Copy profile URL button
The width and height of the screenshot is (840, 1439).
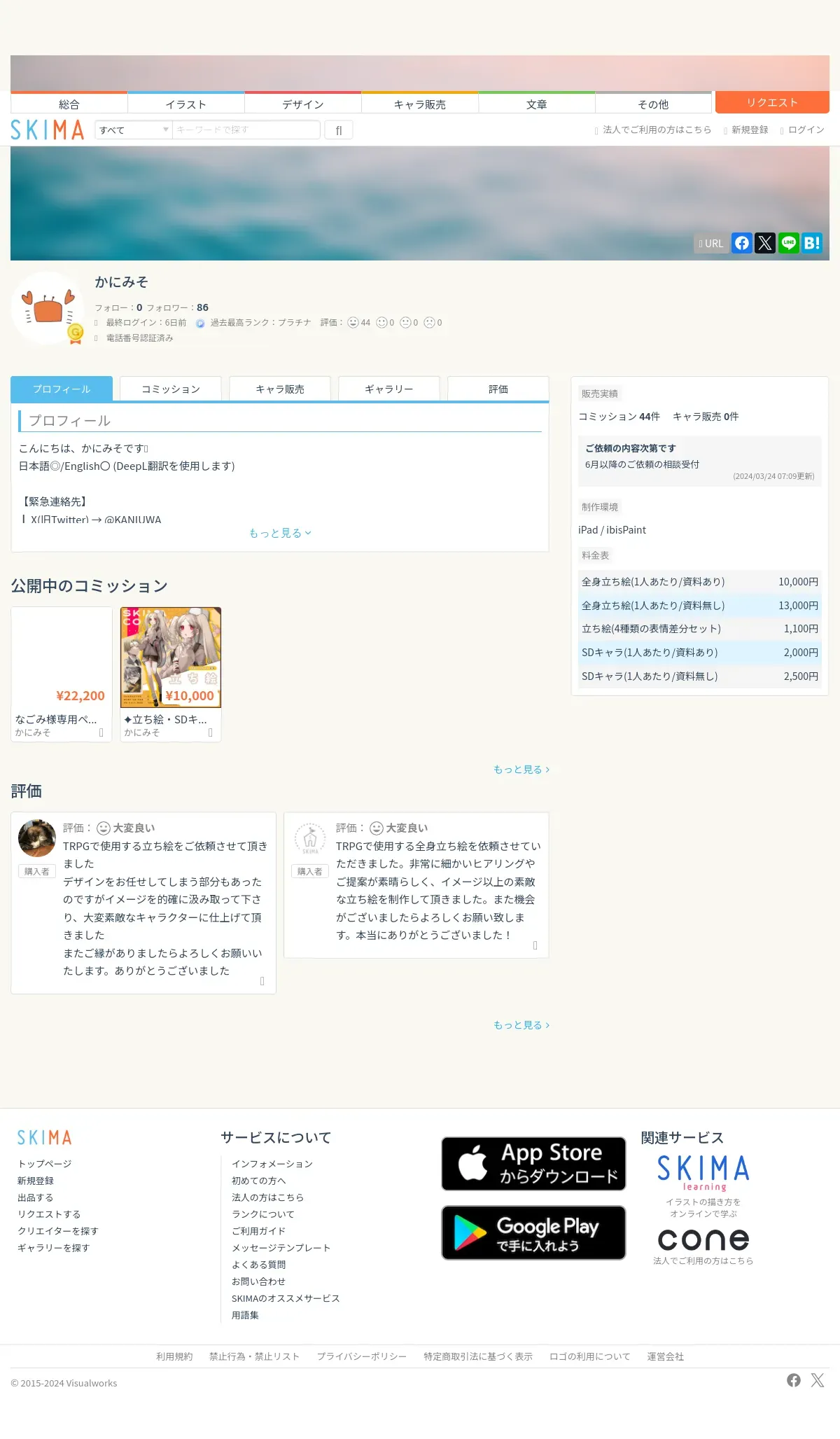(x=711, y=243)
